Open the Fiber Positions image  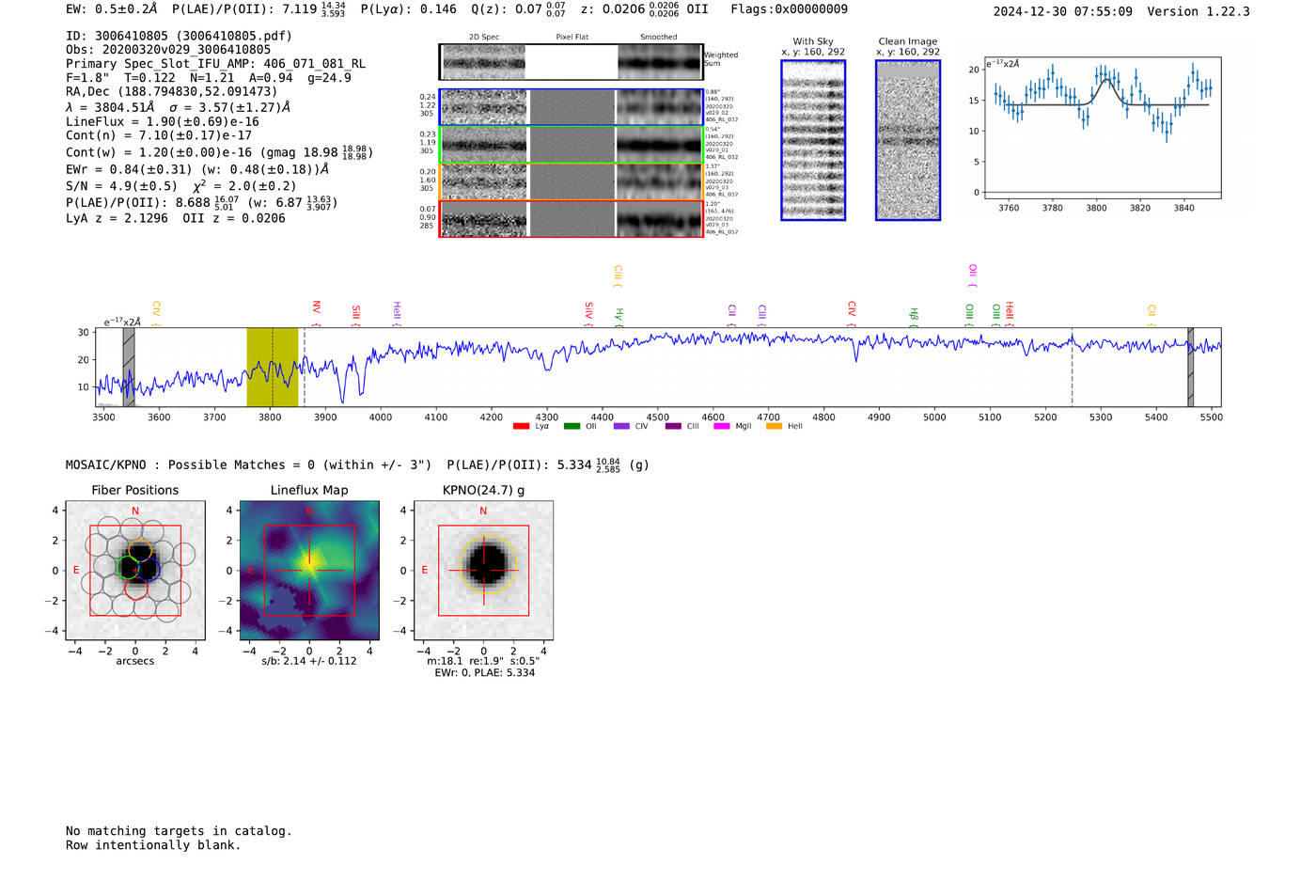point(135,570)
